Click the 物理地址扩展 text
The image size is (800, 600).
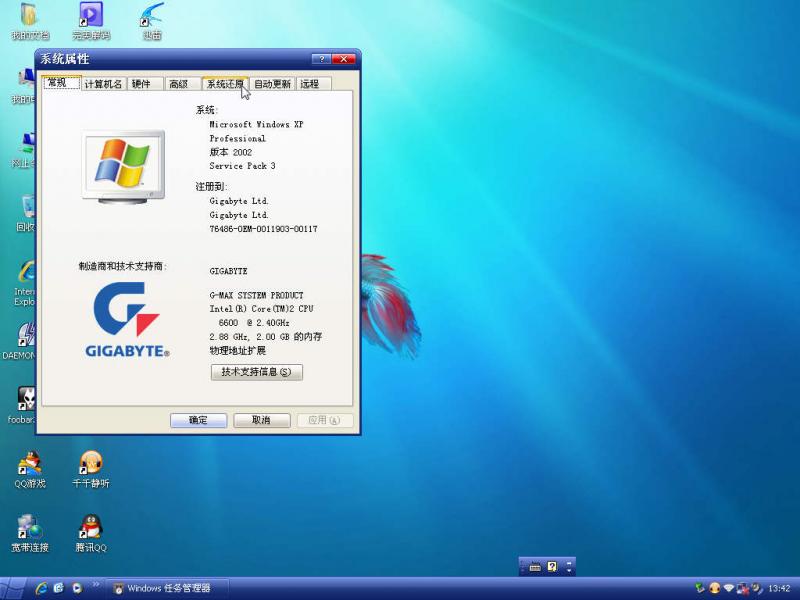(x=238, y=351)
